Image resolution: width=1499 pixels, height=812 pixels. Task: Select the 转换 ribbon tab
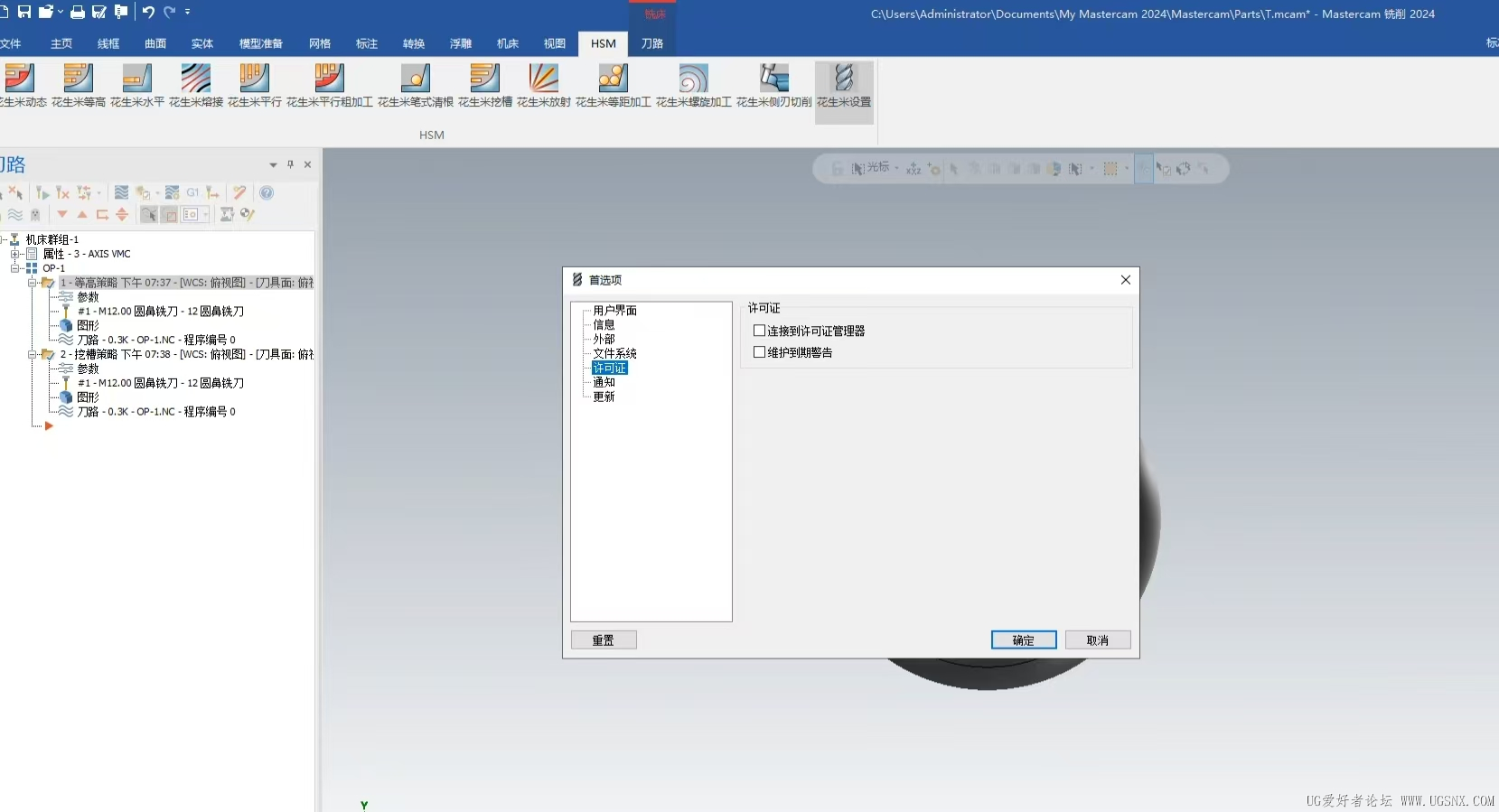414,43
